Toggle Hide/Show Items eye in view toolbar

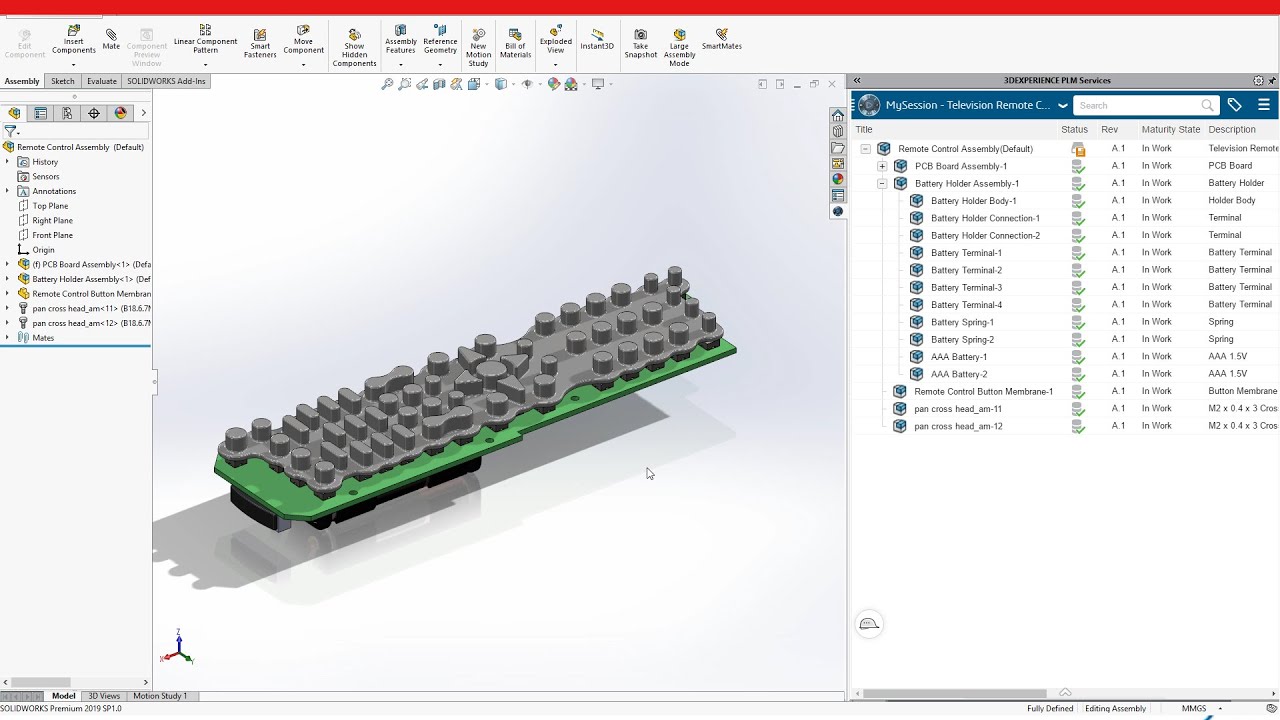pyautogui.click(x=527, y=84)
